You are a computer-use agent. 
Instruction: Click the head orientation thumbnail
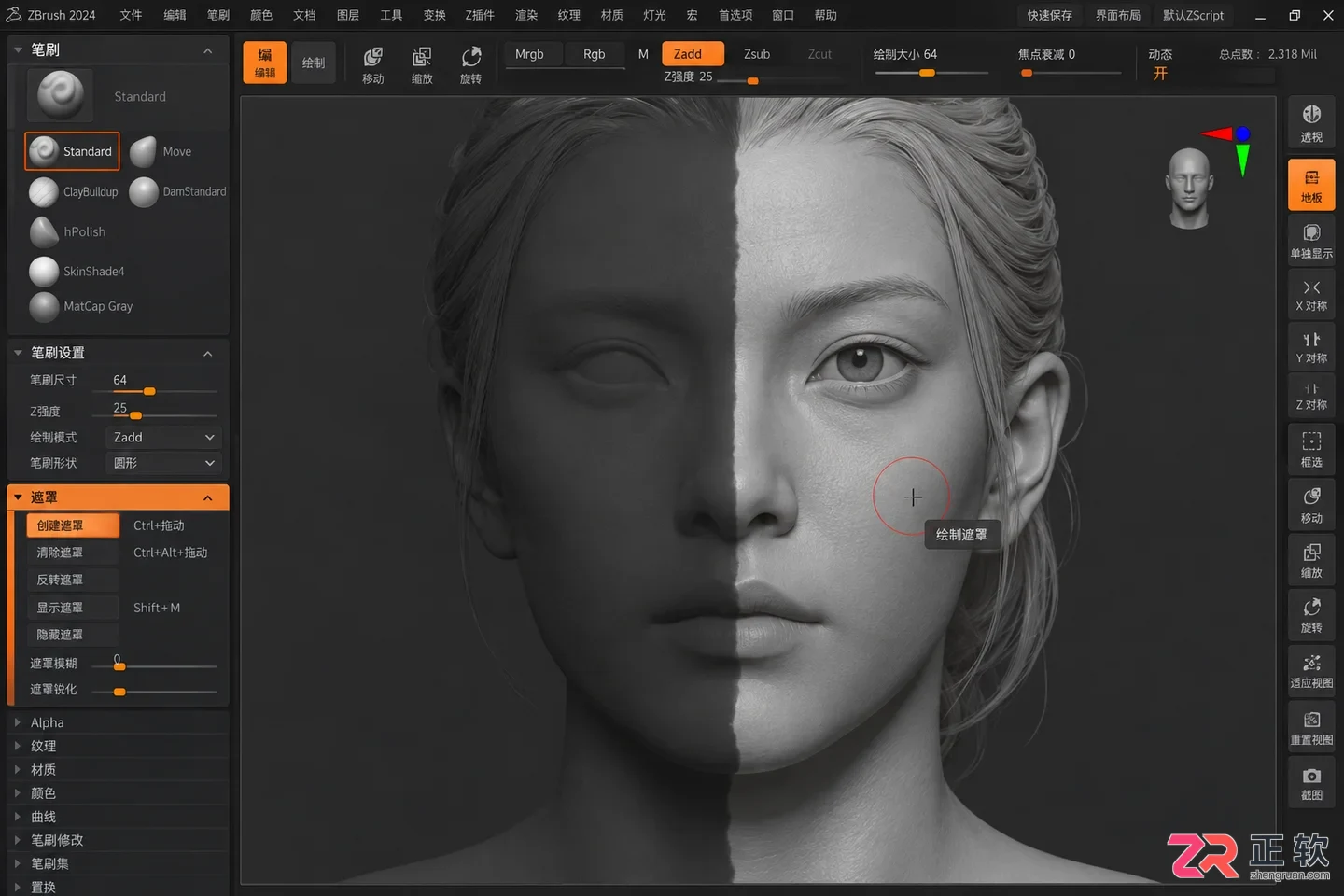point(1189,188)
